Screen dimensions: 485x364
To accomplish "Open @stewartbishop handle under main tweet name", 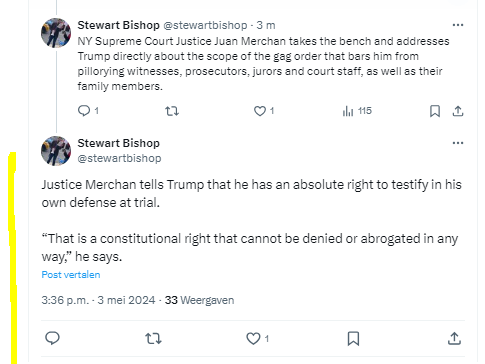I will pos(119,158).
